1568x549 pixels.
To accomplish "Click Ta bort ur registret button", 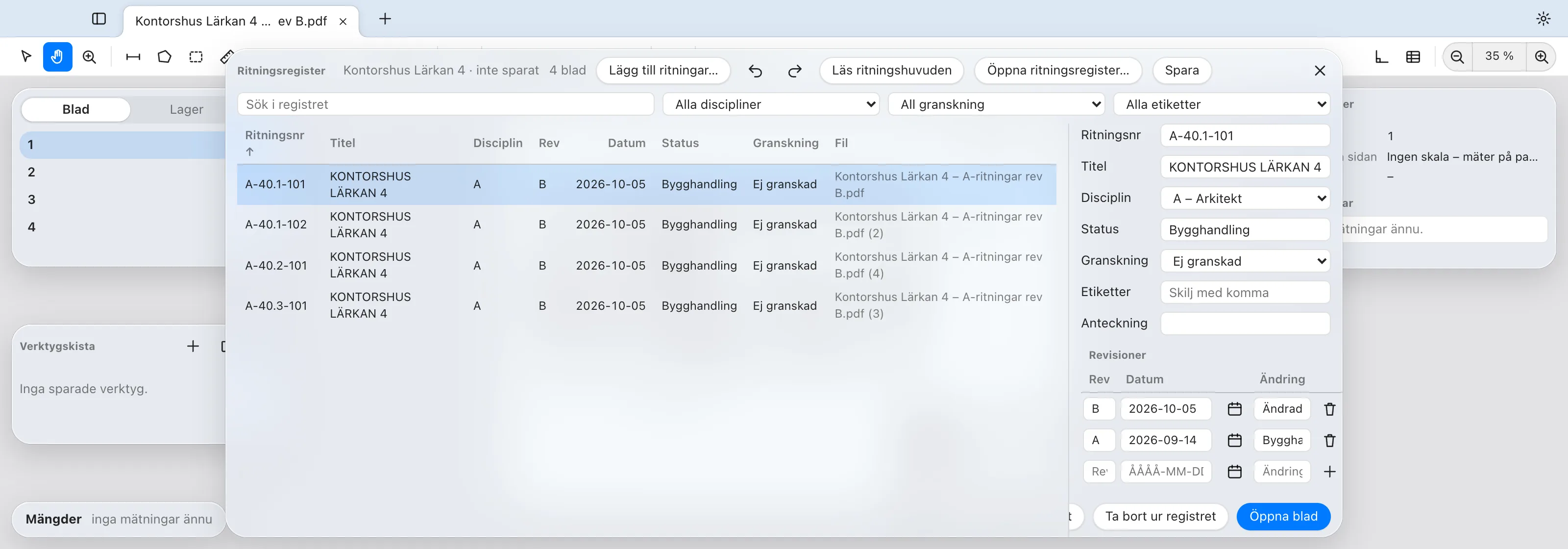I will (1160, 517).
